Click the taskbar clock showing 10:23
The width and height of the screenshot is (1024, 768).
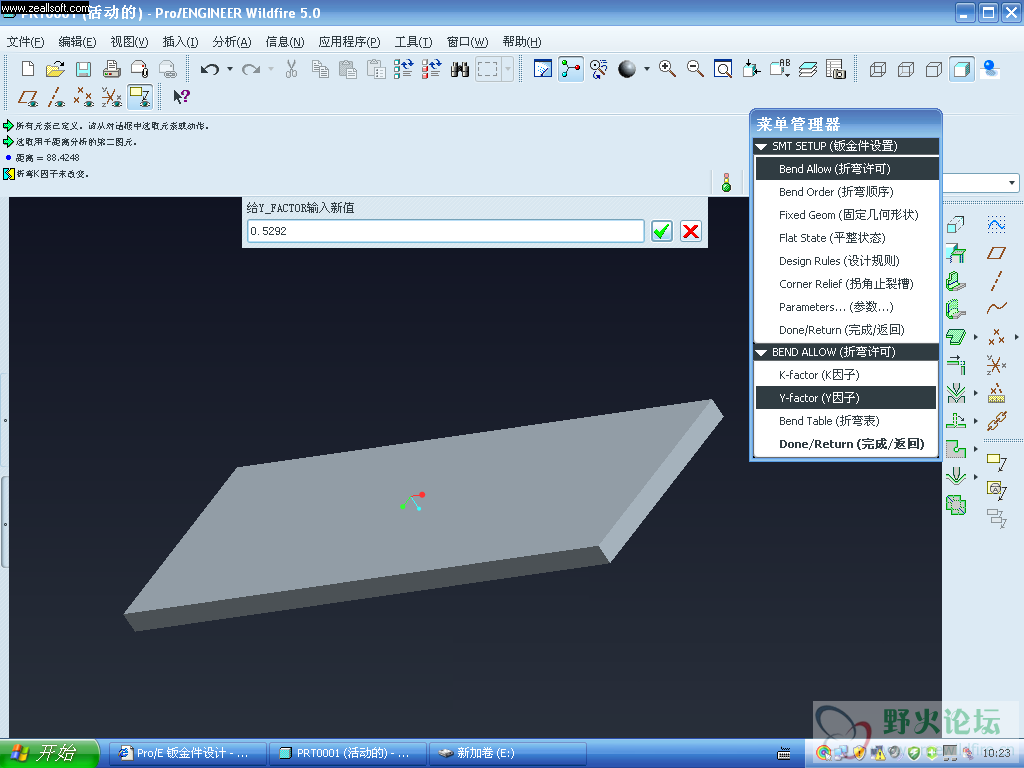pyautogui.click(x=997, y=754)
